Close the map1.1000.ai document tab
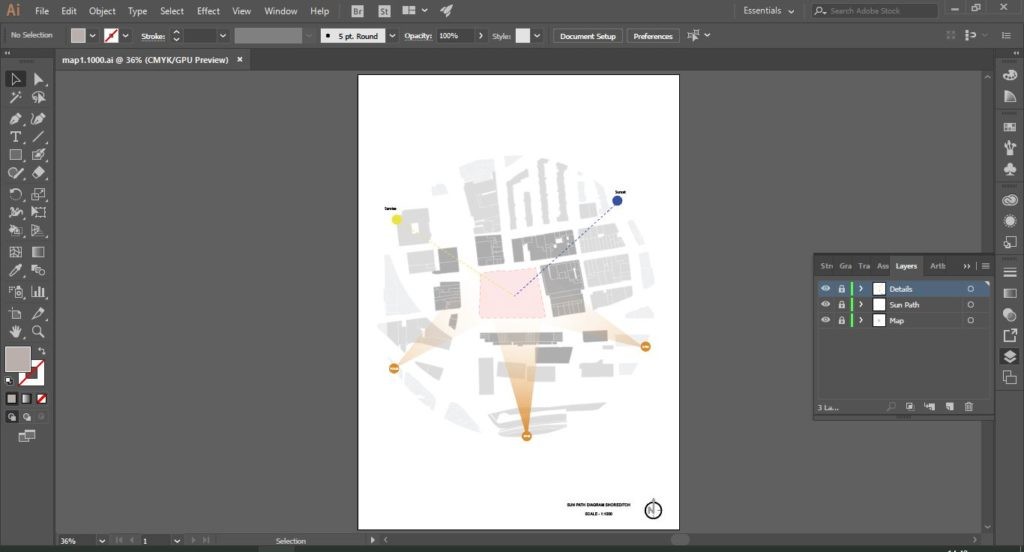1024x552 pixels. click(240, 59)
